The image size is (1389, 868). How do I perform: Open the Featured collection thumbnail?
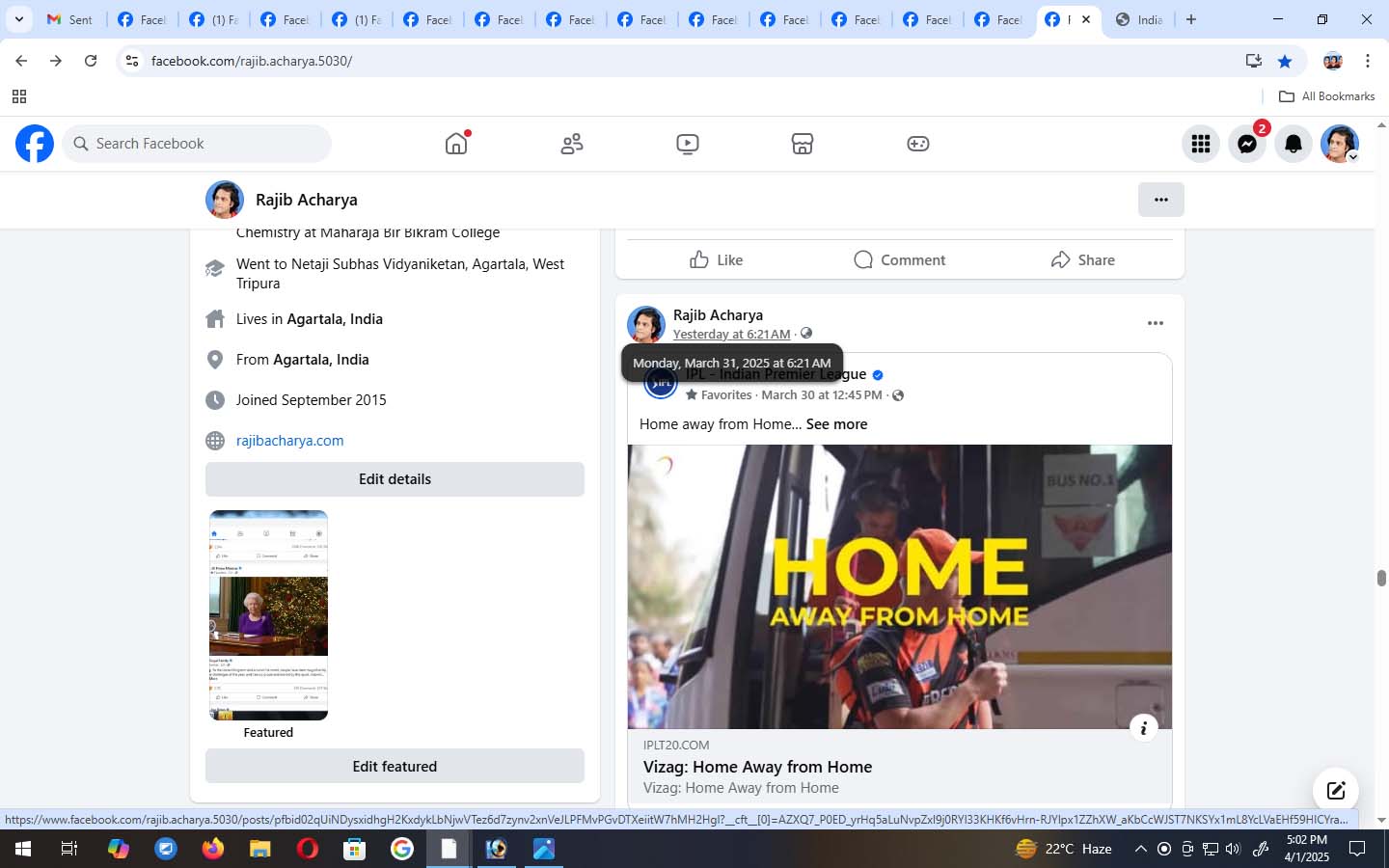tap(268, 615)
